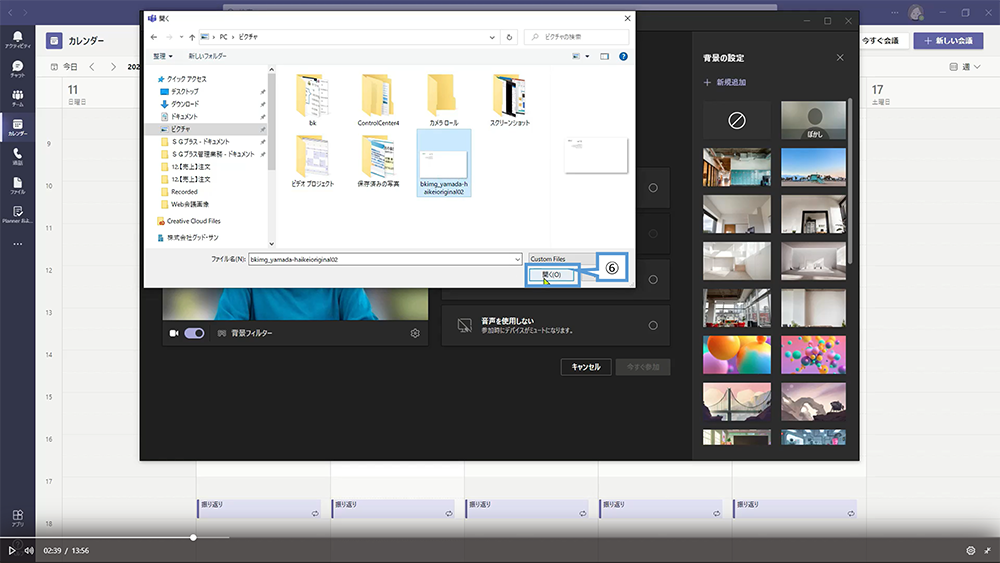Image resolution: width=1000 pixels, height=563 pixels.
Task: Click 今日 (today) in the calendar
Action: tap(64, 66)
